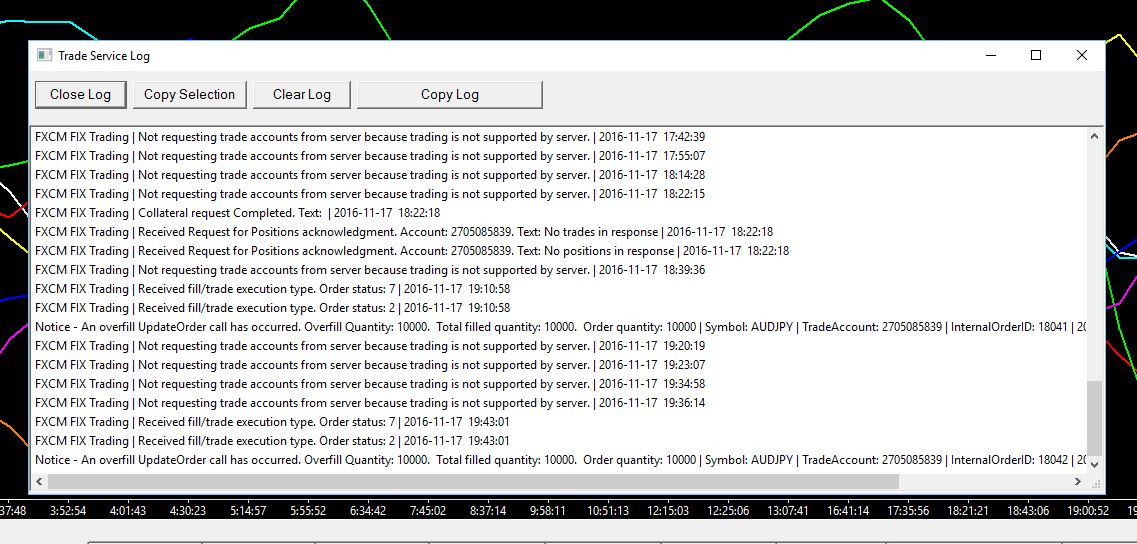This screenshot has width=1137, height=544.
Task: Maximize the Trade Service Log window
Action: pos(1036,55)
